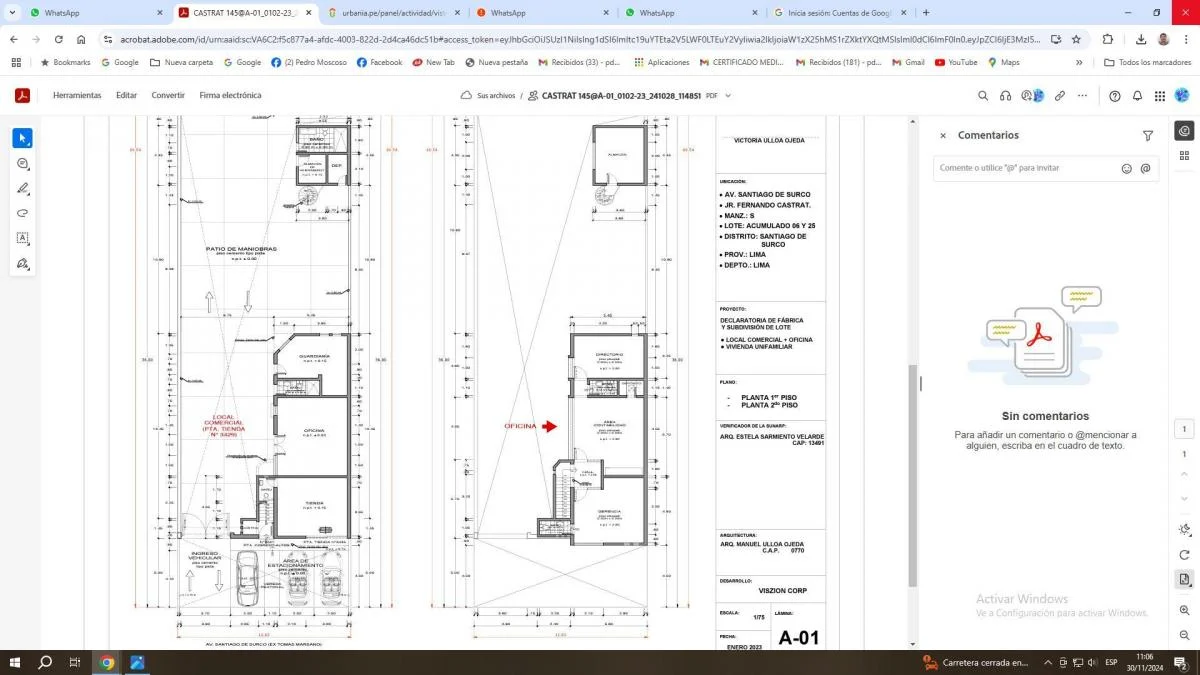Image resolution: width=1200 pixels, height=675 pixels.
Task: Click the Adobe Acrobat home logo
Action: click(x=22, y=95)
